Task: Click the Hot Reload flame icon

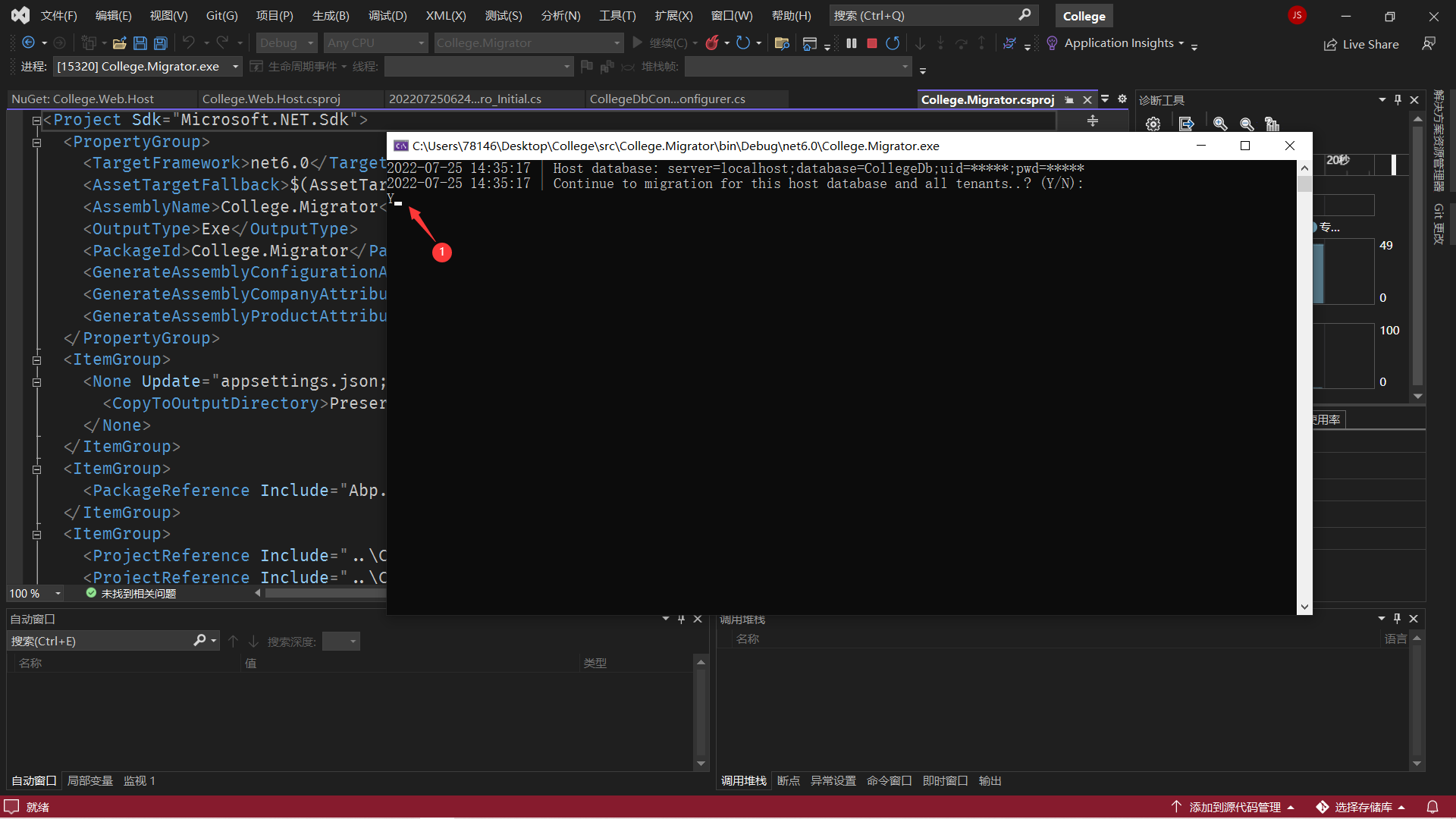Action: 711,43
